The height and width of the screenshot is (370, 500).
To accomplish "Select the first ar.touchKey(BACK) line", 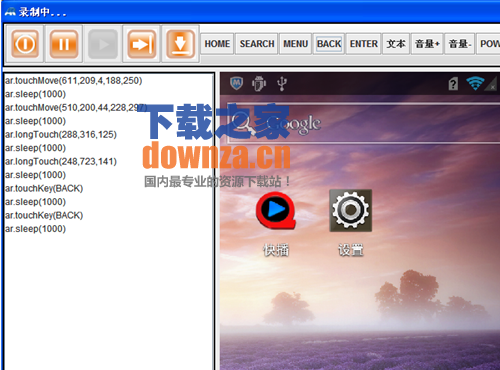I will point(44,189).
